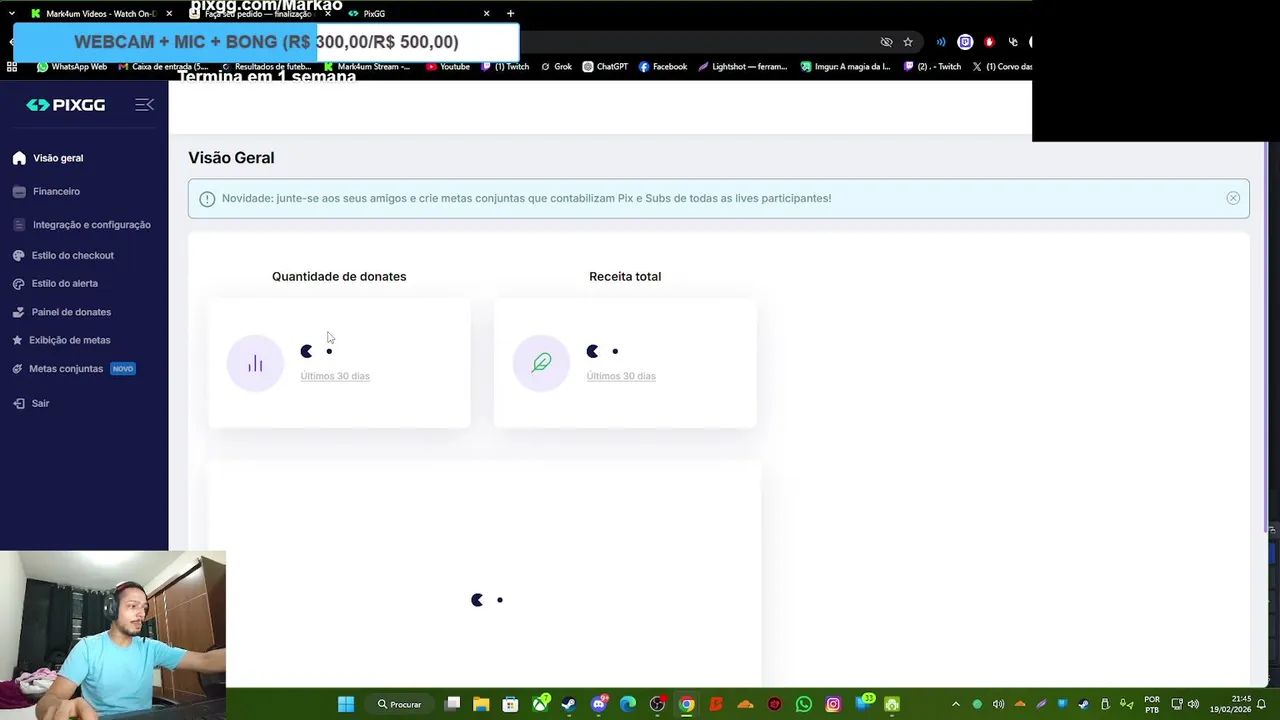Bookmark this page with star icon

coord(908,42)
